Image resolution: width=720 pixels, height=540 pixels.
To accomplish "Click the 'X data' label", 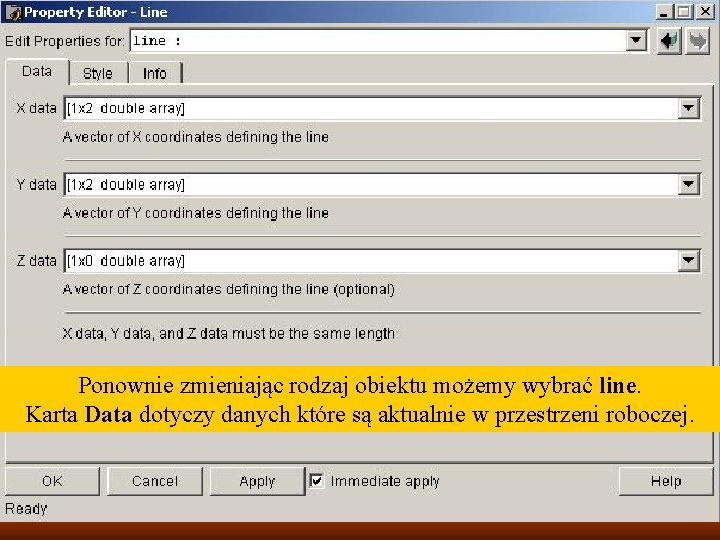I will click(x=36, y=108).
